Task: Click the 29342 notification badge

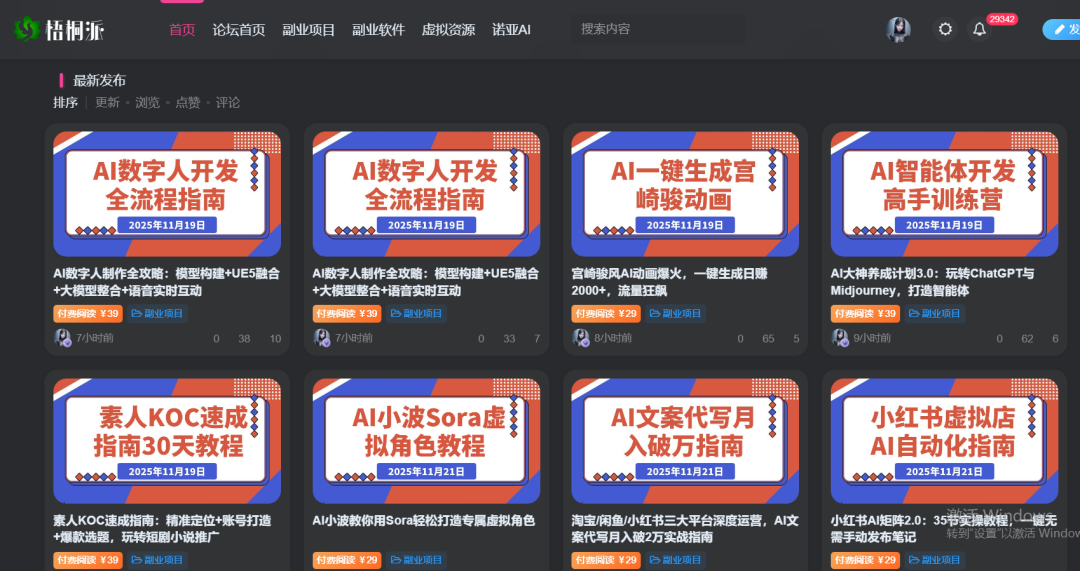Action: (1001, 19)
